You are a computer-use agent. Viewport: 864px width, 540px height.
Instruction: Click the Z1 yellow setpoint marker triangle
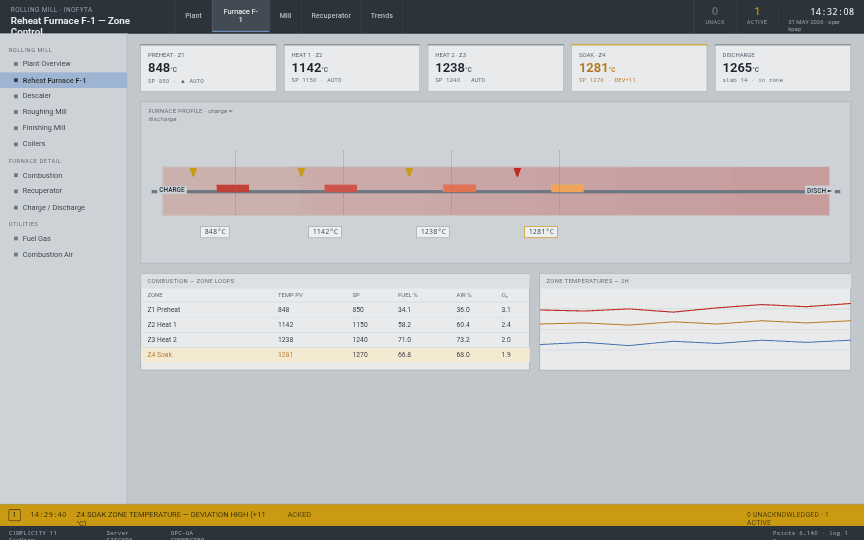pyautogui.click(x=193, y=172)
